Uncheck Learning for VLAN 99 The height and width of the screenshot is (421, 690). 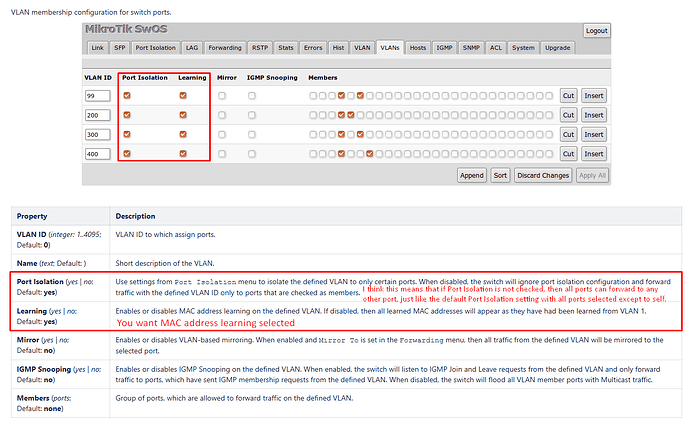coord(183,95)
